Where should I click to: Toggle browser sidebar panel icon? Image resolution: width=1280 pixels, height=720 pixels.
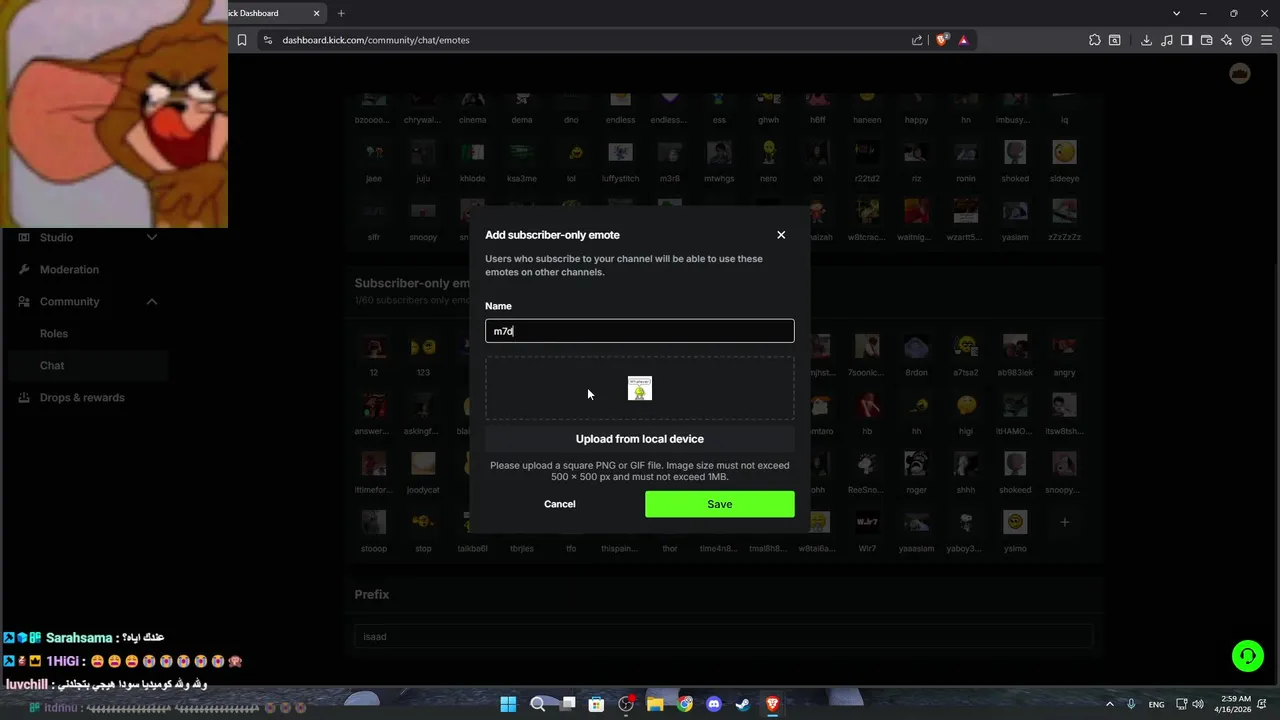point(1186,40)
